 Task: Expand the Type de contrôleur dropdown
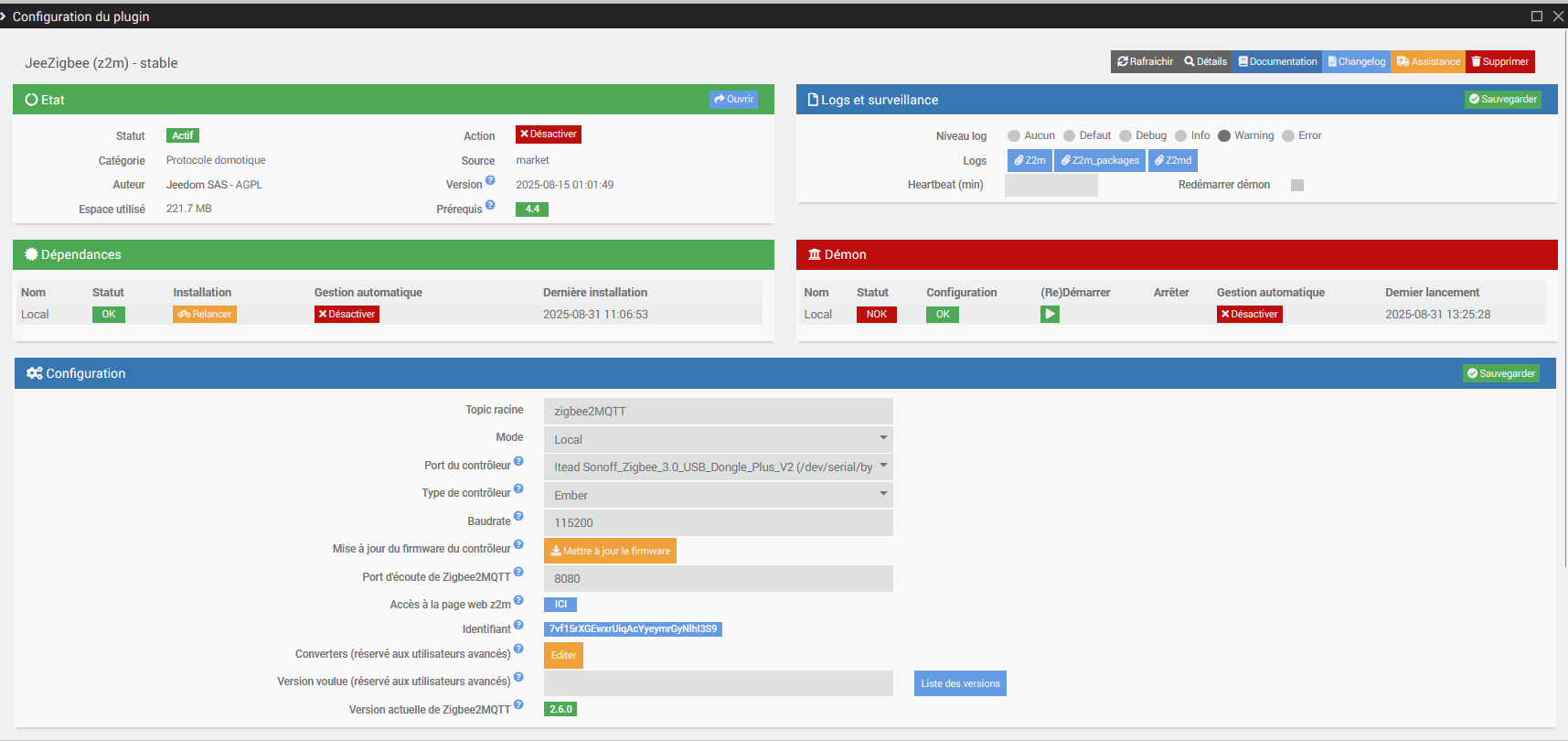719,495
